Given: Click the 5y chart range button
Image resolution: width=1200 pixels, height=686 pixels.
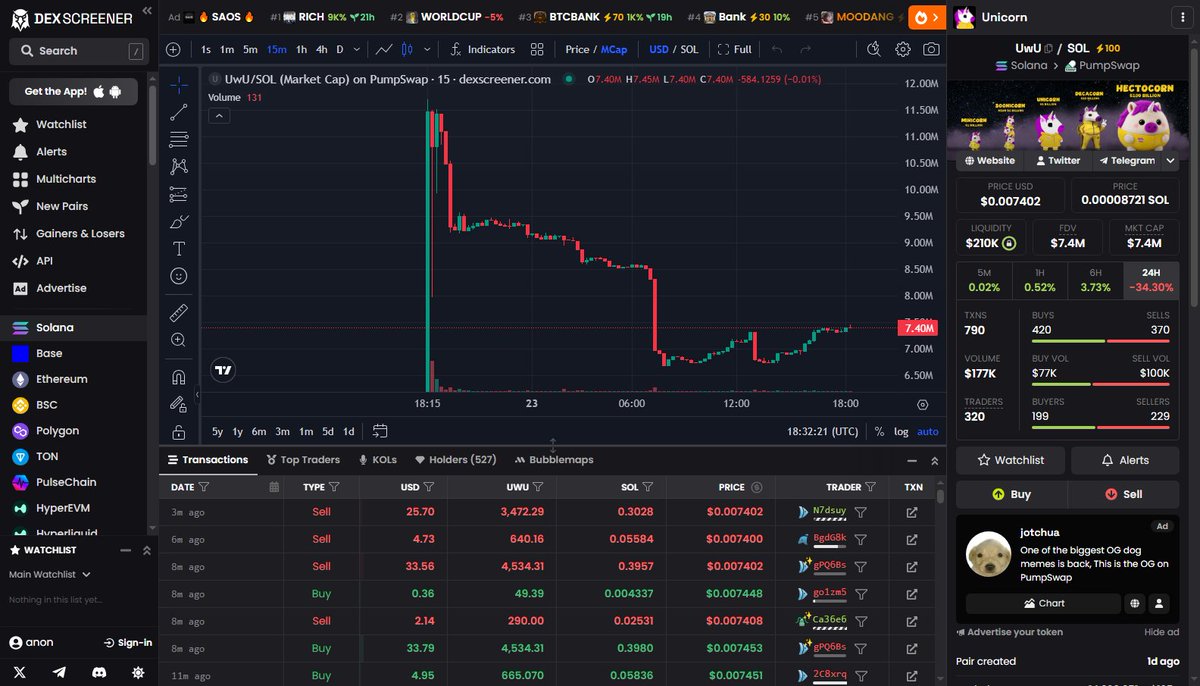Looking at the screenshot, I should pyautogui.click(x=217, y=431).
